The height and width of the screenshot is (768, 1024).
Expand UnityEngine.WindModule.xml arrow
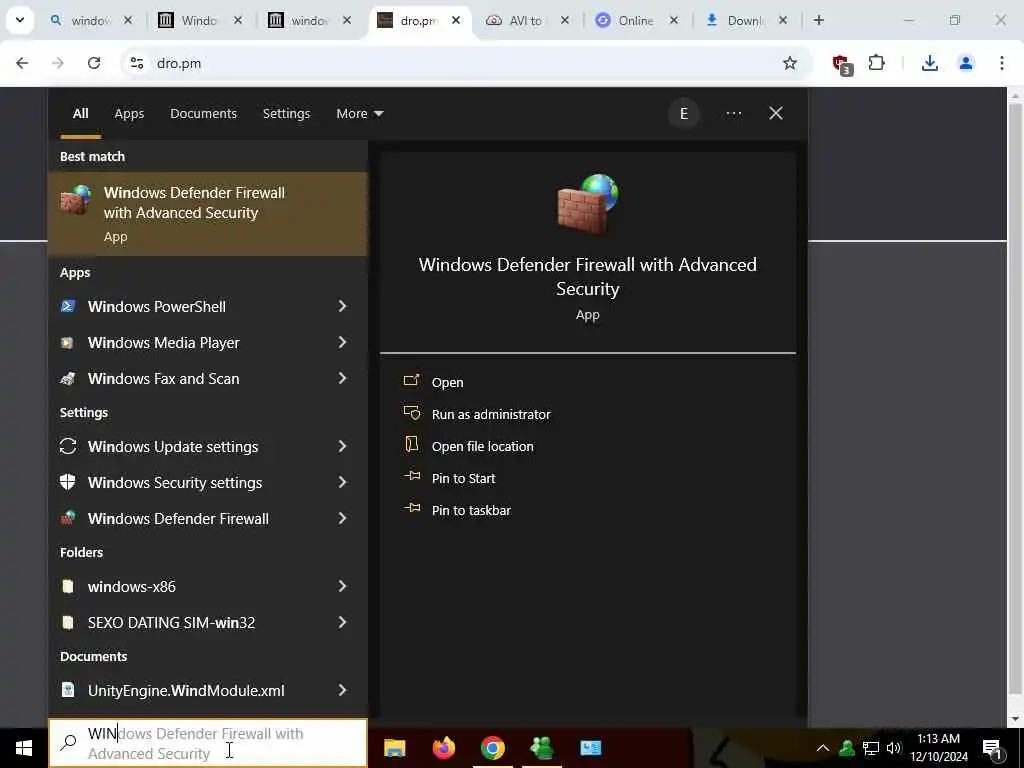[342, 690]
